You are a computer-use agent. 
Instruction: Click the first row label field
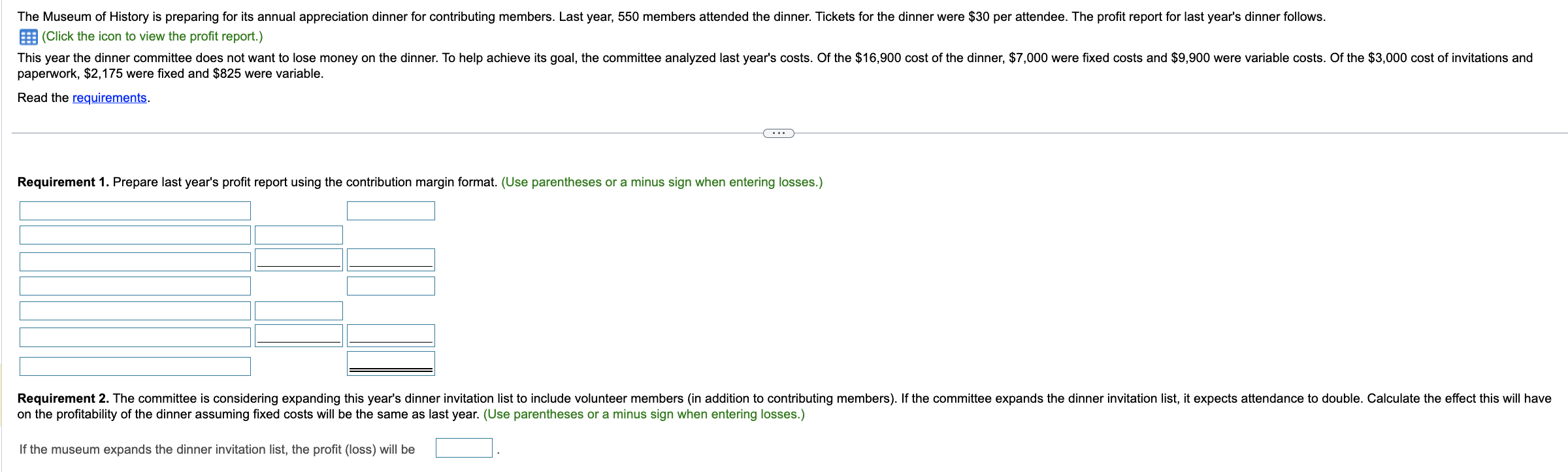point(135,211)
